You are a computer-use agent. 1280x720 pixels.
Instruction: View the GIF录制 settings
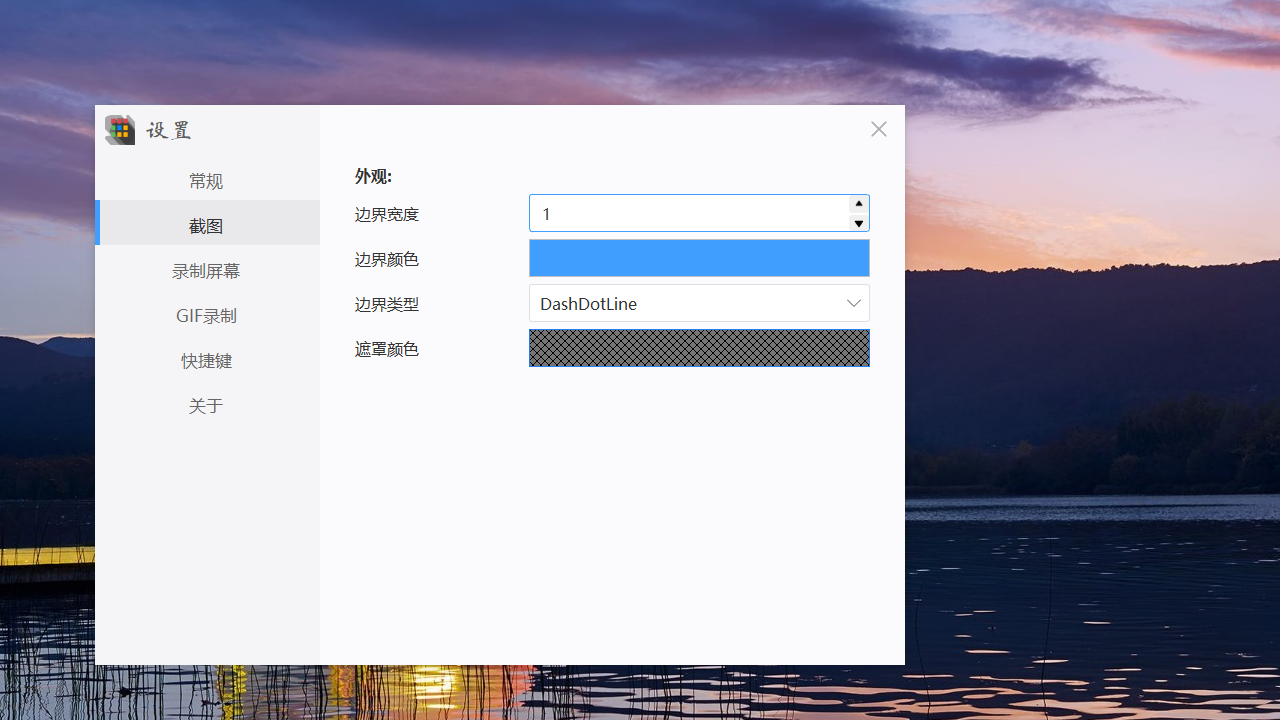[x=206, y=315]
